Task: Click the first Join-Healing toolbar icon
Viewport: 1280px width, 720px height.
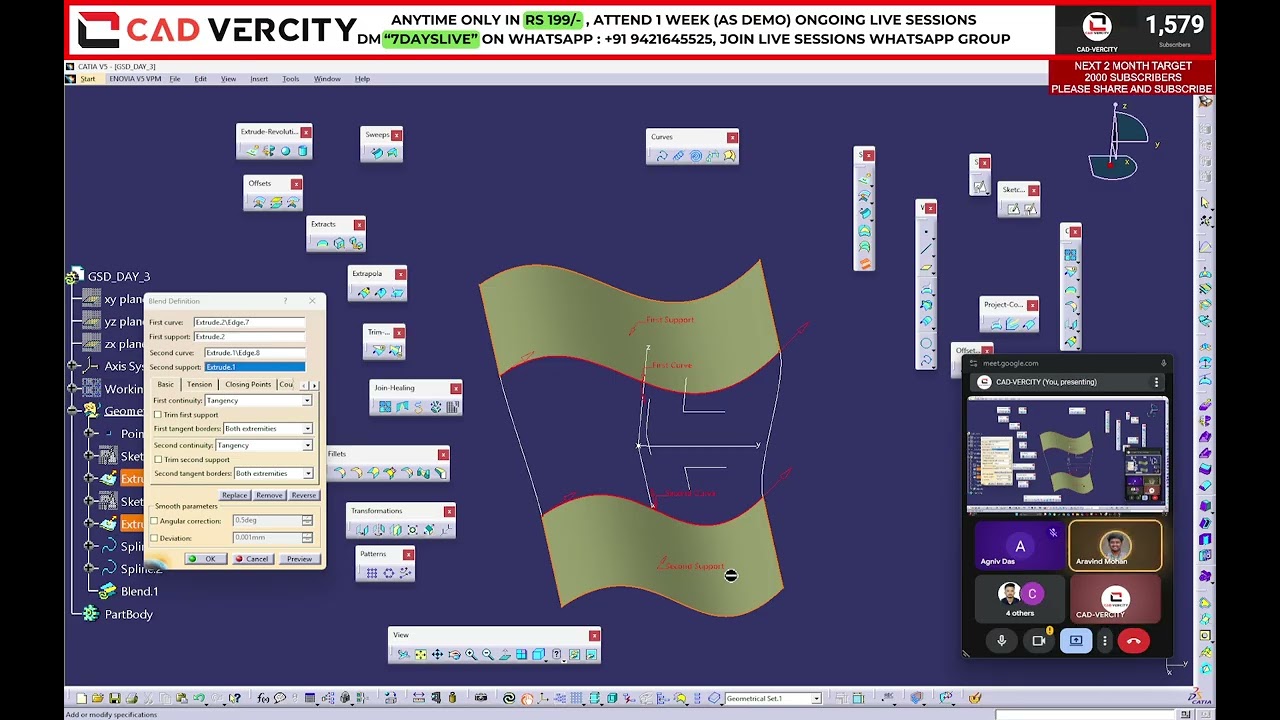Action: pos(385,407)
